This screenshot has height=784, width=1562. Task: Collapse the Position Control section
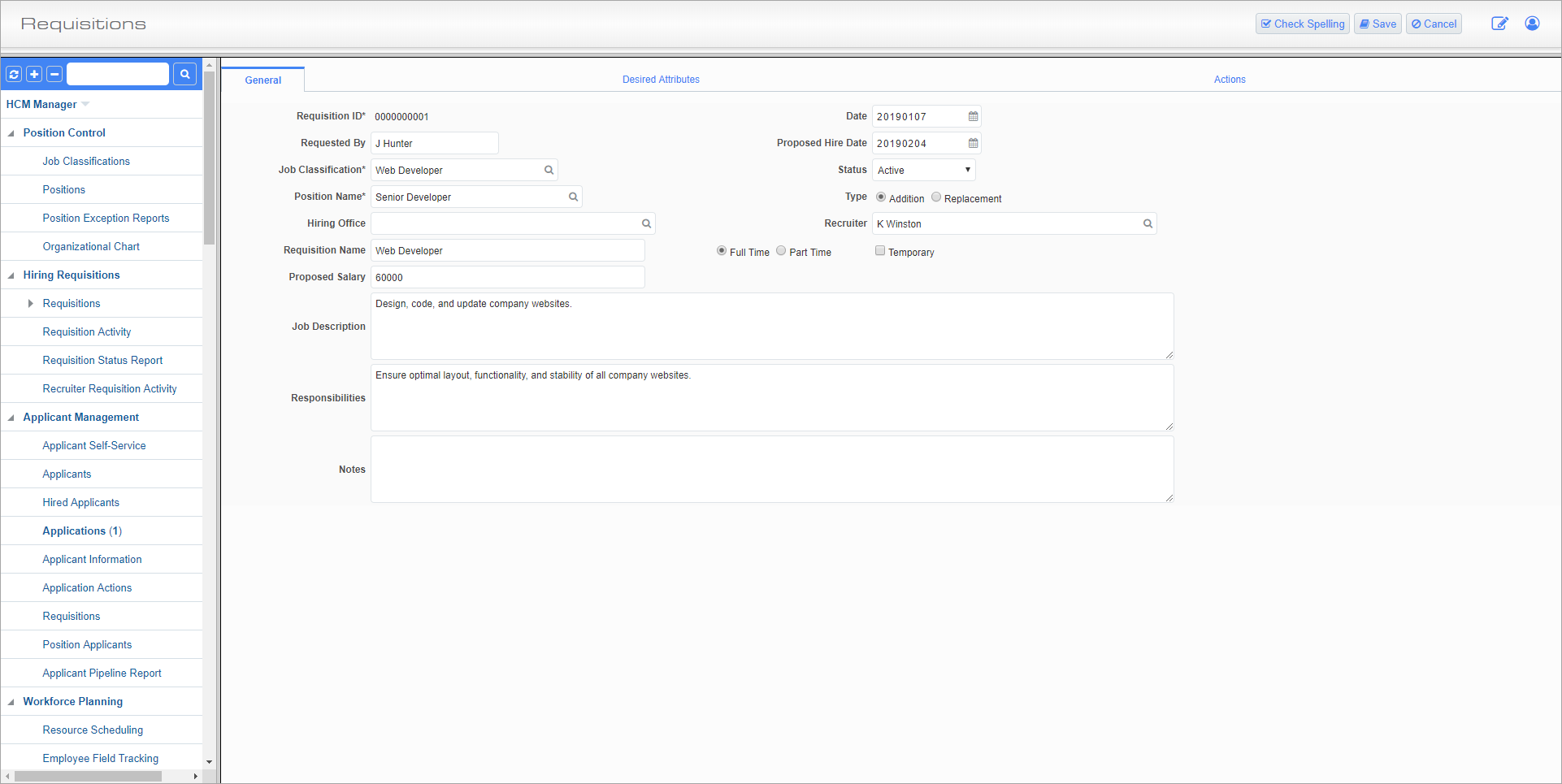click(x=11, y=133)
